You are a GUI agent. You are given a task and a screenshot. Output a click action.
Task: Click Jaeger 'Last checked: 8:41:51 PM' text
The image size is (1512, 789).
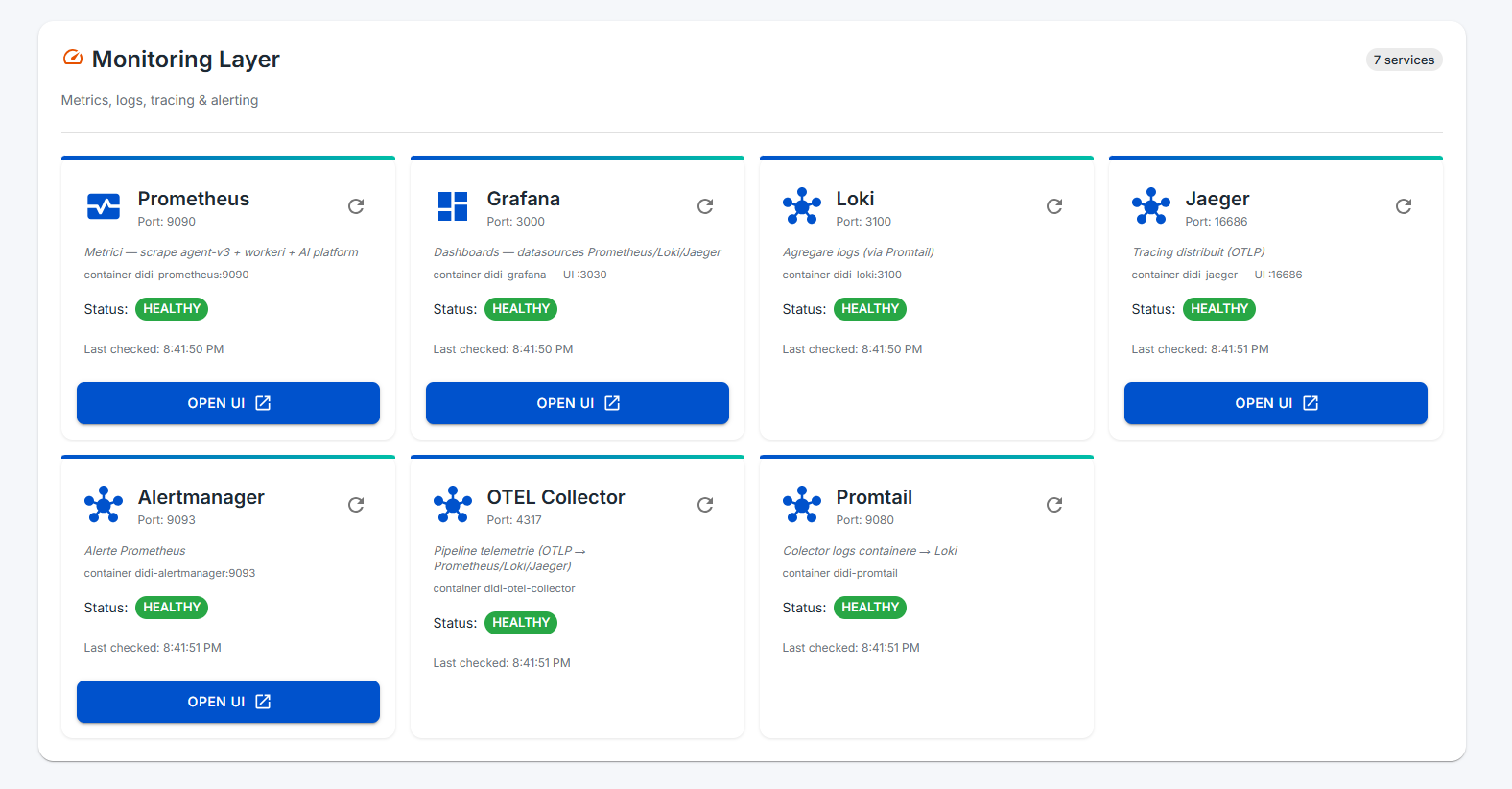pos(1200,349)
